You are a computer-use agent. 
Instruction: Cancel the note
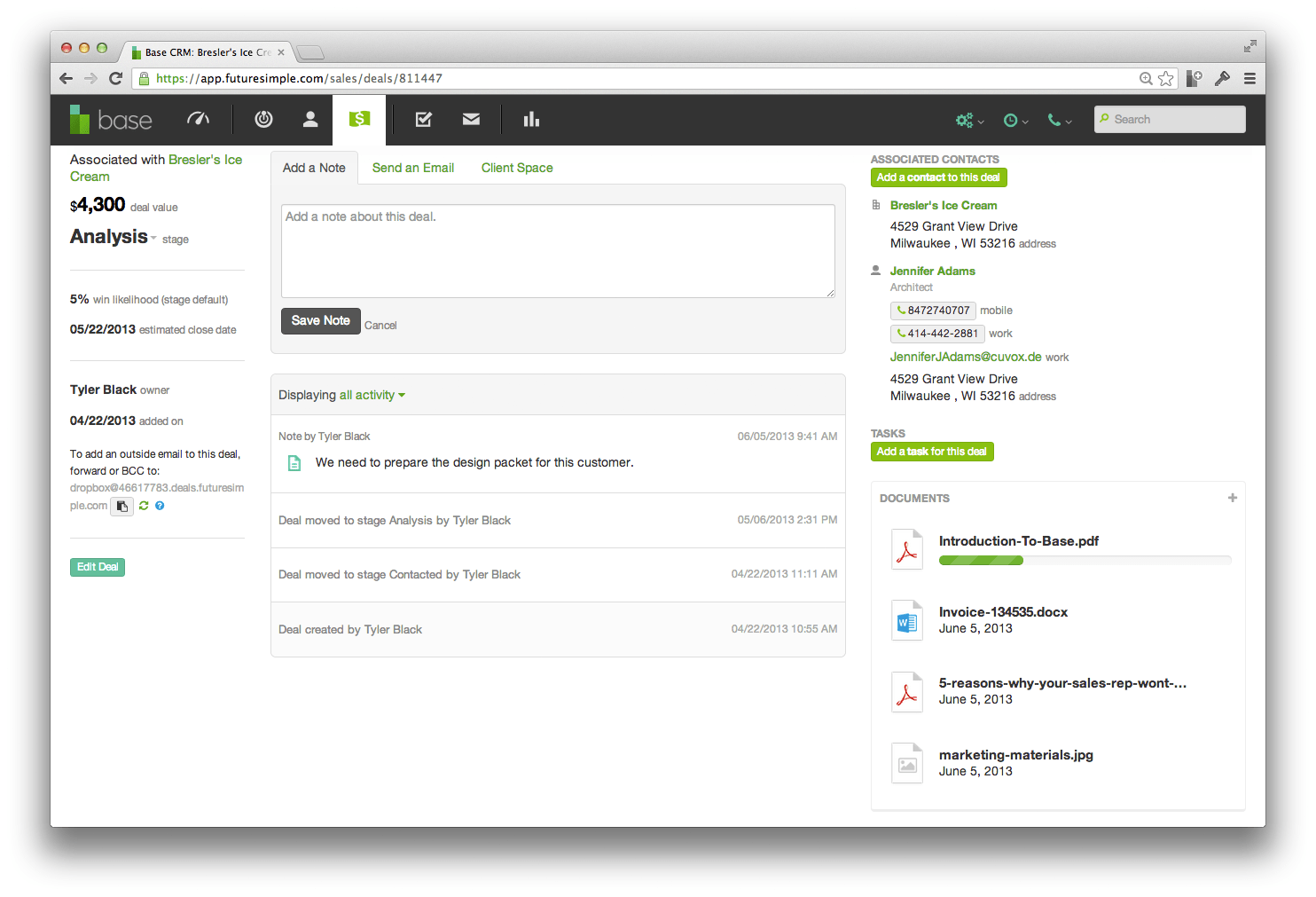(x=380, y=326)
